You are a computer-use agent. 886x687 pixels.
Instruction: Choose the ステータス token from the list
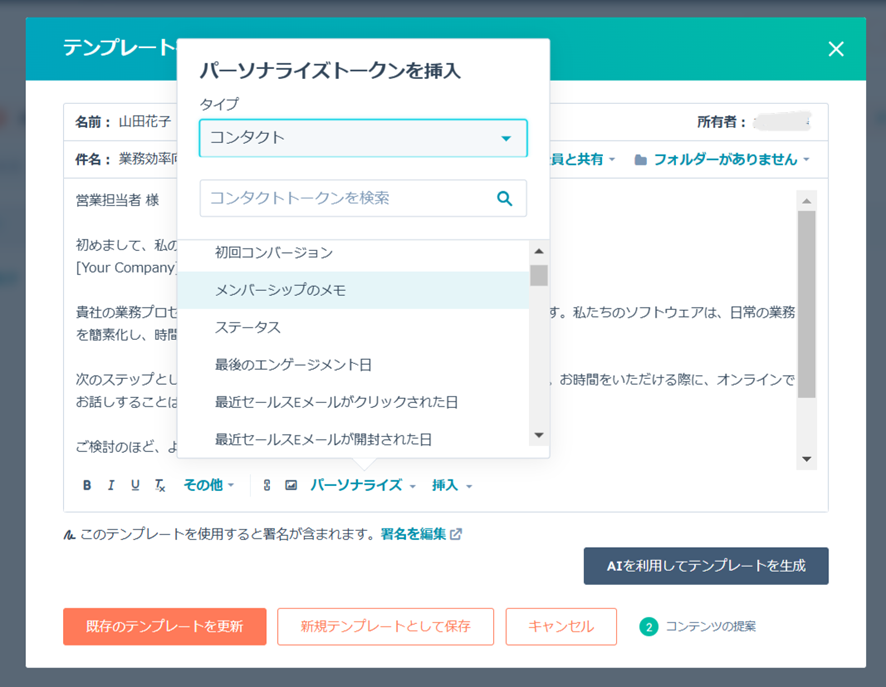(354, 328)
